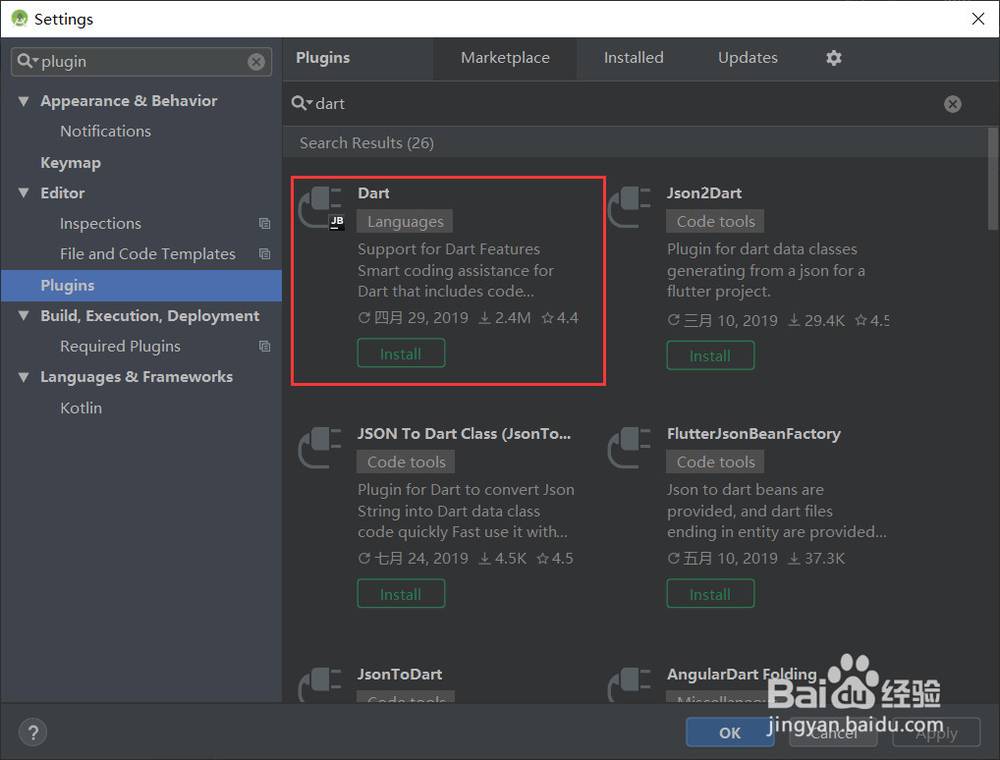Viewport: 1000px width, 760px height.
Task: Install the Json2Dart plugin
Action: tap(710, 356)
